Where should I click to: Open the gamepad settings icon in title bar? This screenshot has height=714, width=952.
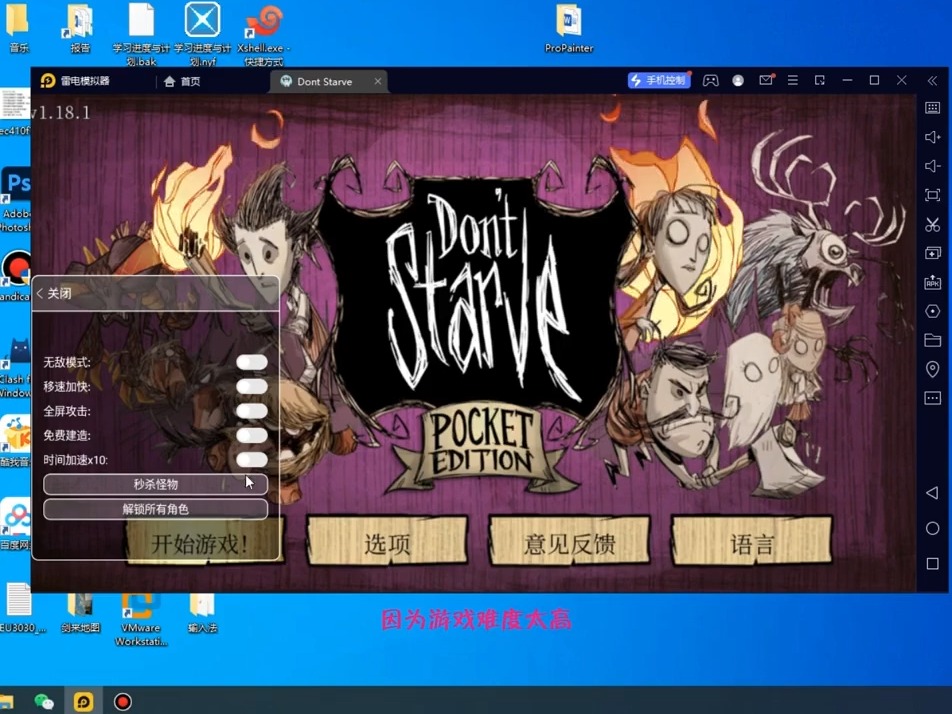coord(710,81)
